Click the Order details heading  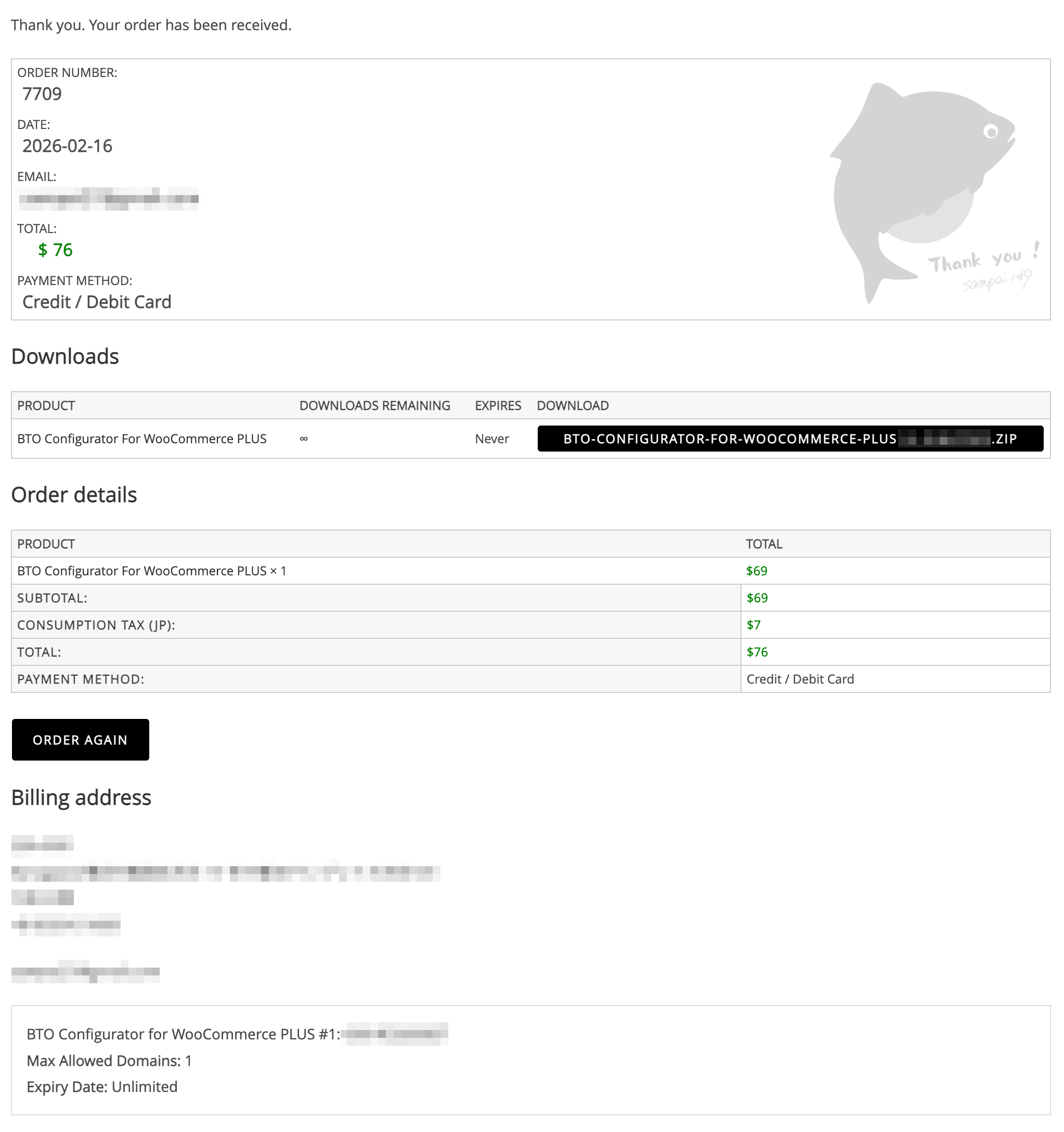pyautogui.click(x=74, y=495)
